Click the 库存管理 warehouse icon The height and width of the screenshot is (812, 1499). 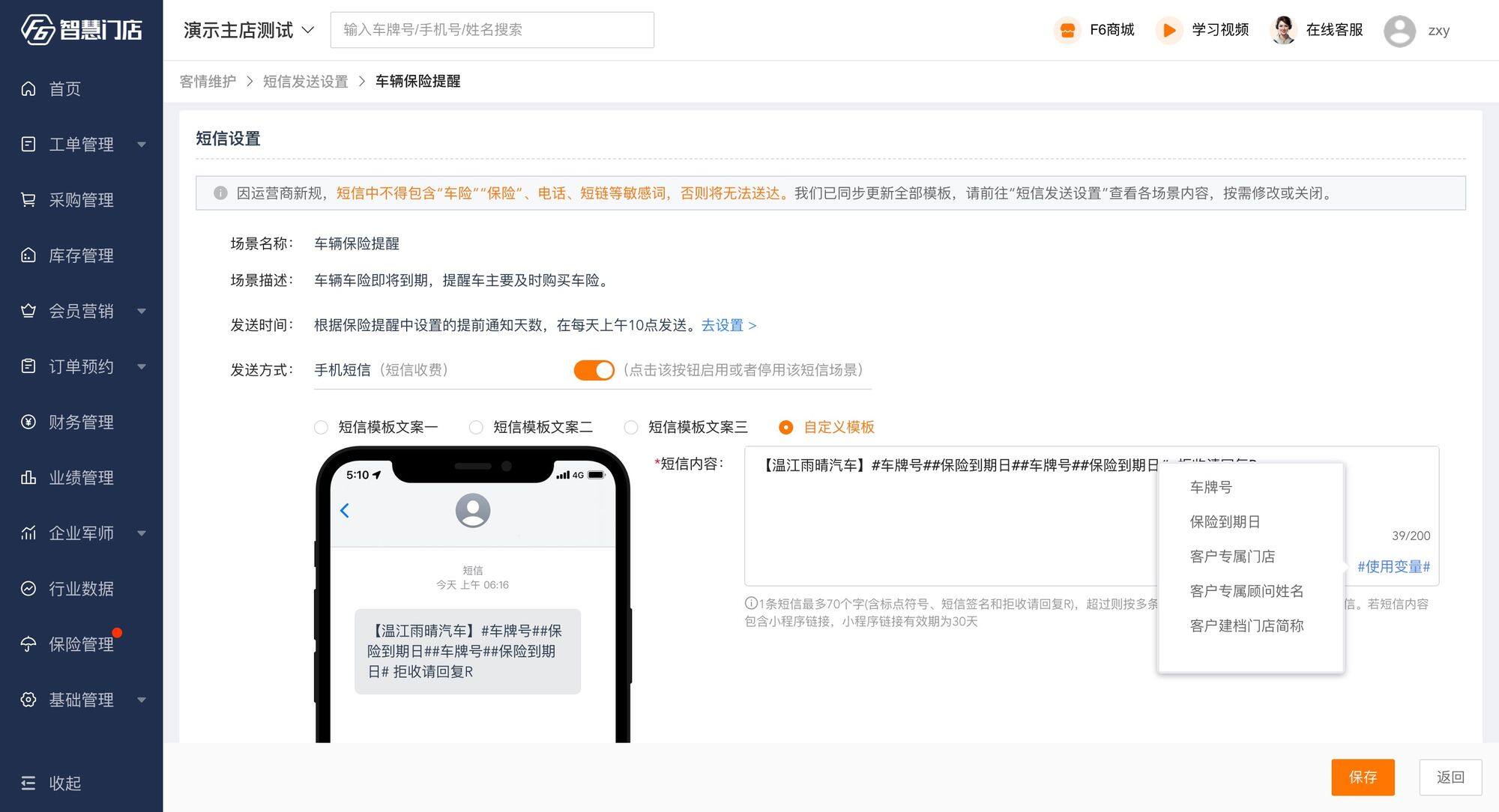click(x=28, y=255)
